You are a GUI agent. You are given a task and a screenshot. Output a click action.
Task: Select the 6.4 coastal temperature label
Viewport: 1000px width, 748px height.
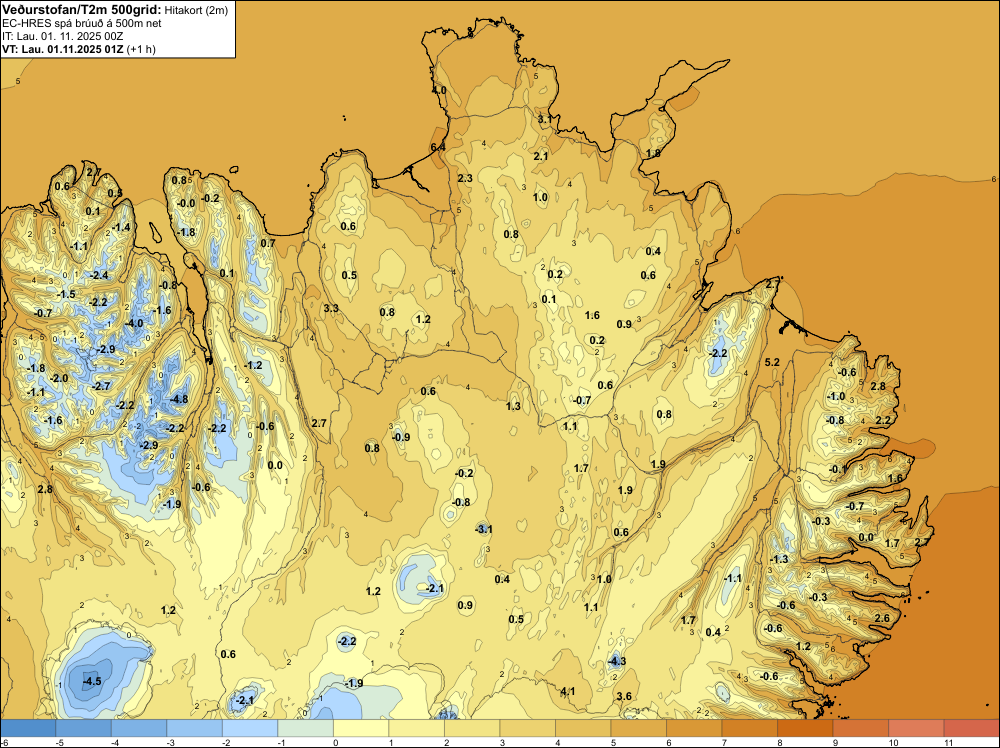click(x=438, y=147)
